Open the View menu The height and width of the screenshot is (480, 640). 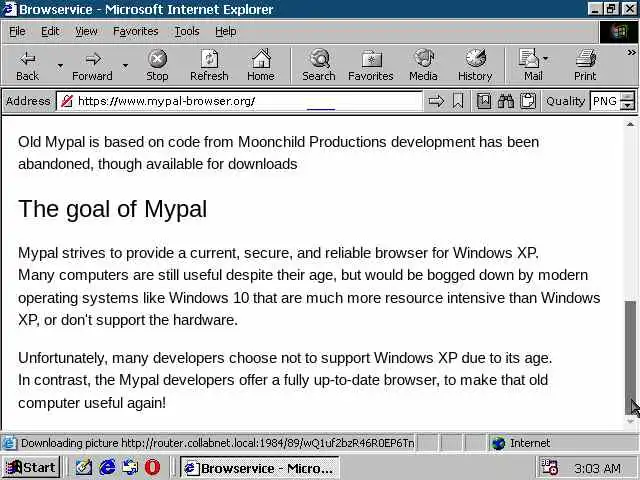86,31
